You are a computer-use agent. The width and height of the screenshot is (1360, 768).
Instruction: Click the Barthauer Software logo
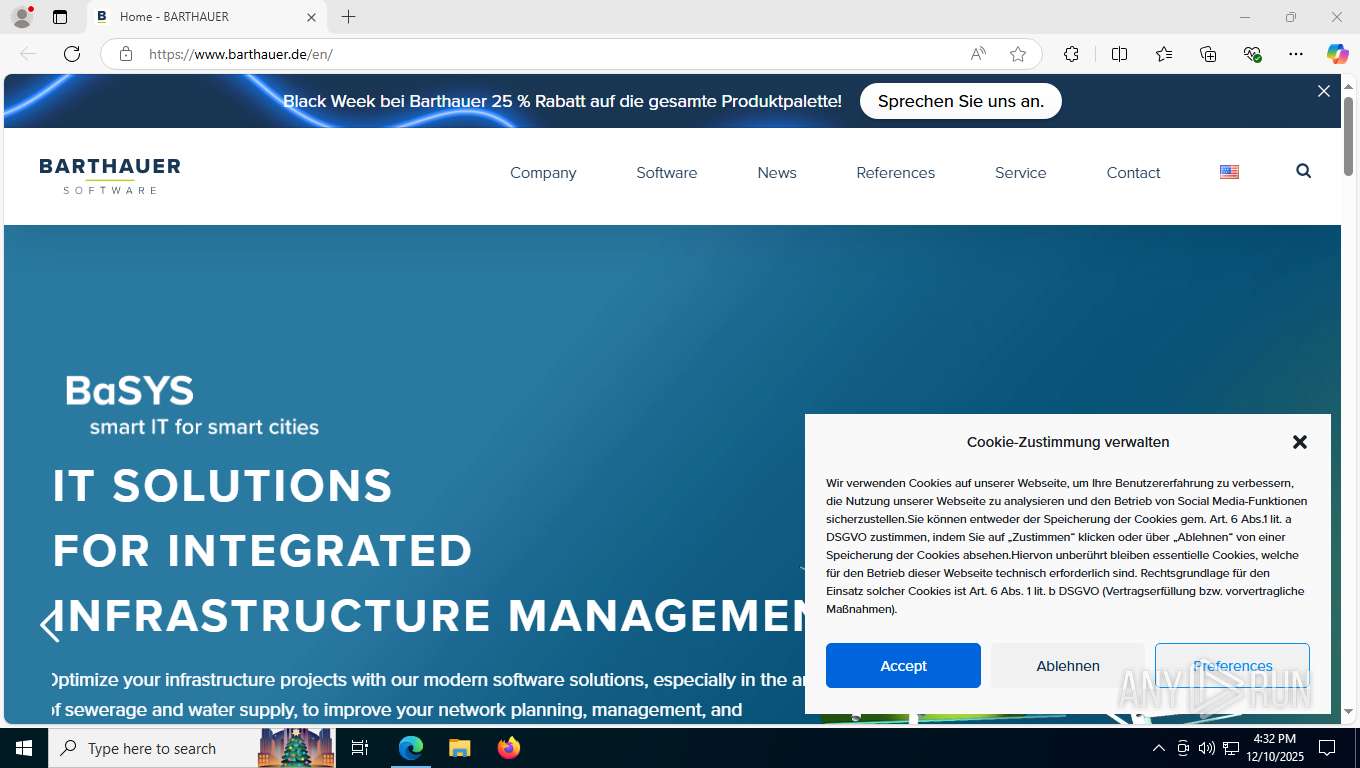[x=110, y=176]
